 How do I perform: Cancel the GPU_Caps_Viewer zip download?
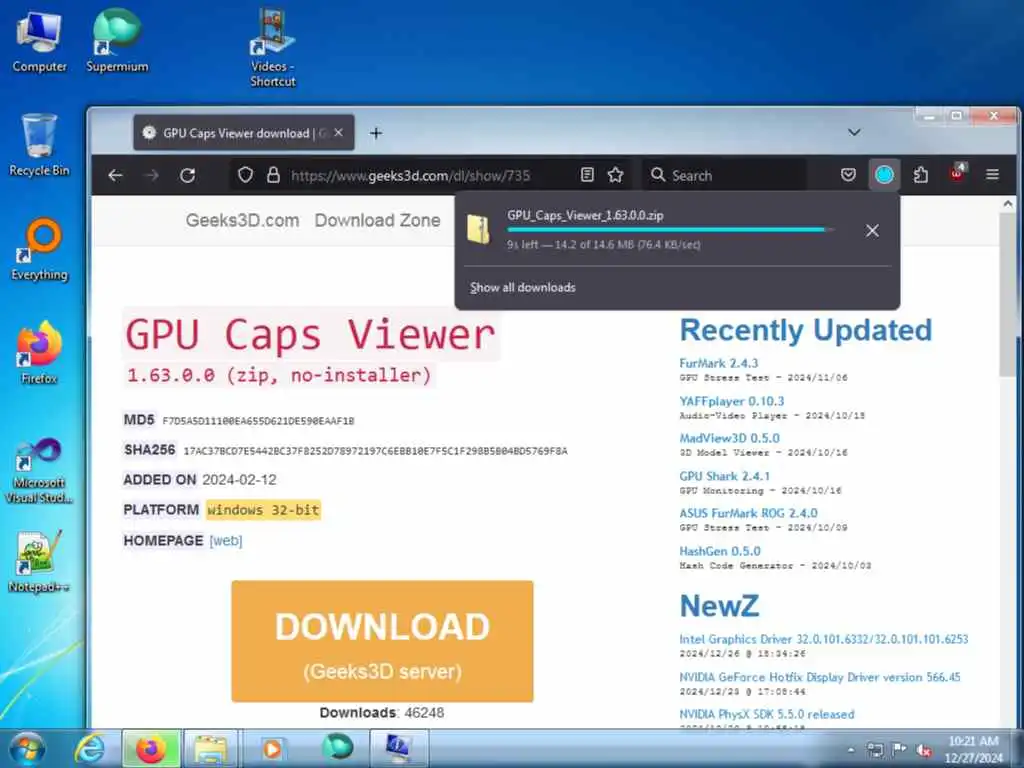coord(872,231)
